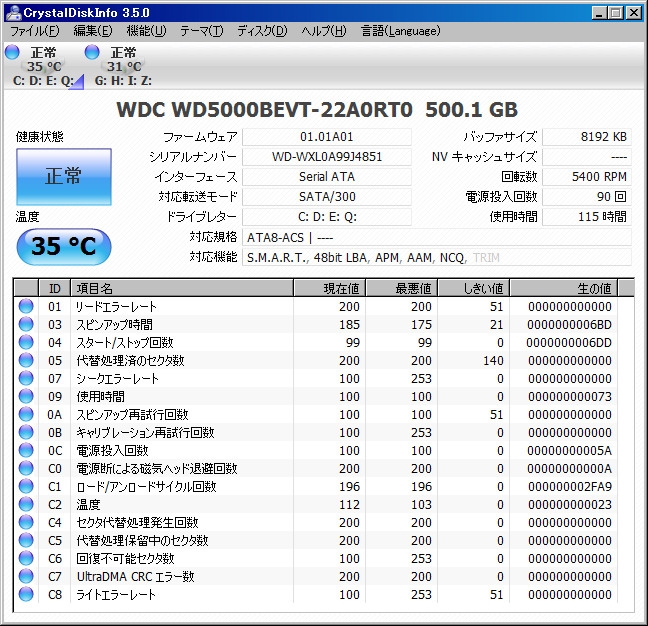Click status orb for row 0B キャリブレーション再試行回数
The image size is (648, 626).
26,432
